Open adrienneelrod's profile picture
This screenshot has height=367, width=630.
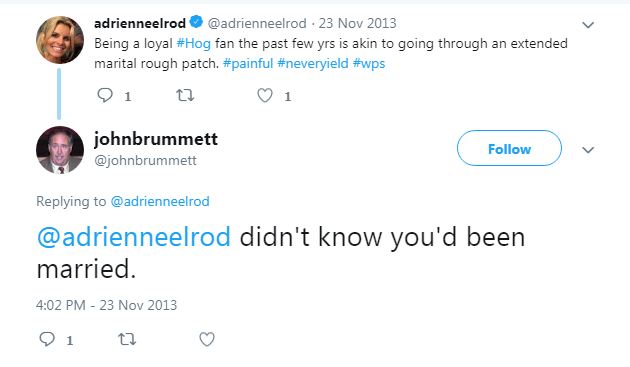point(60,40)
